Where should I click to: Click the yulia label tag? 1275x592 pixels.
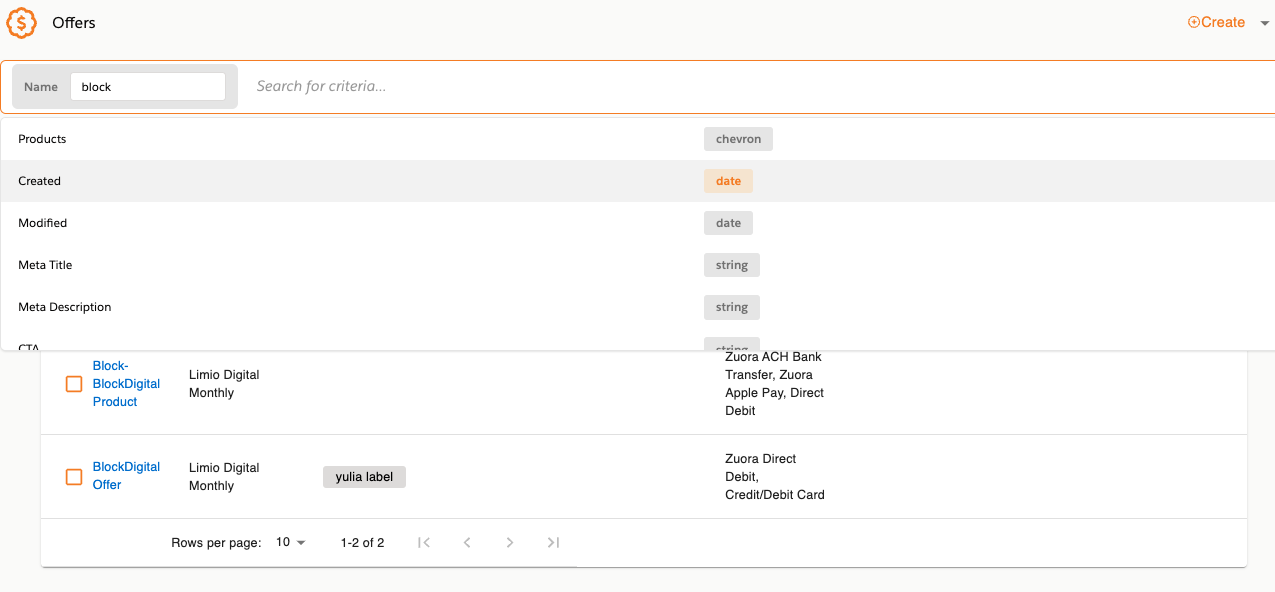pyautogui.click(x=364, y=477)
